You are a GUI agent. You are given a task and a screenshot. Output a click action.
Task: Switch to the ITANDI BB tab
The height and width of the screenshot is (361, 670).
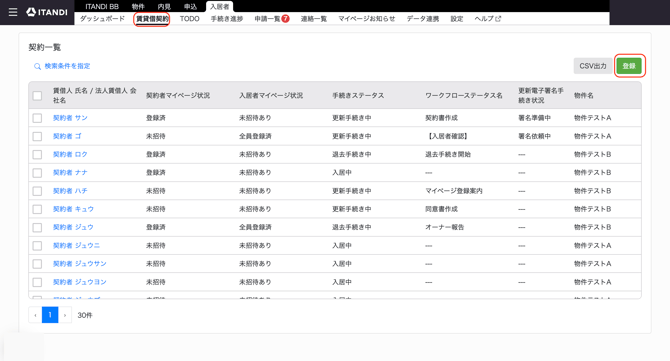point(102,6)
